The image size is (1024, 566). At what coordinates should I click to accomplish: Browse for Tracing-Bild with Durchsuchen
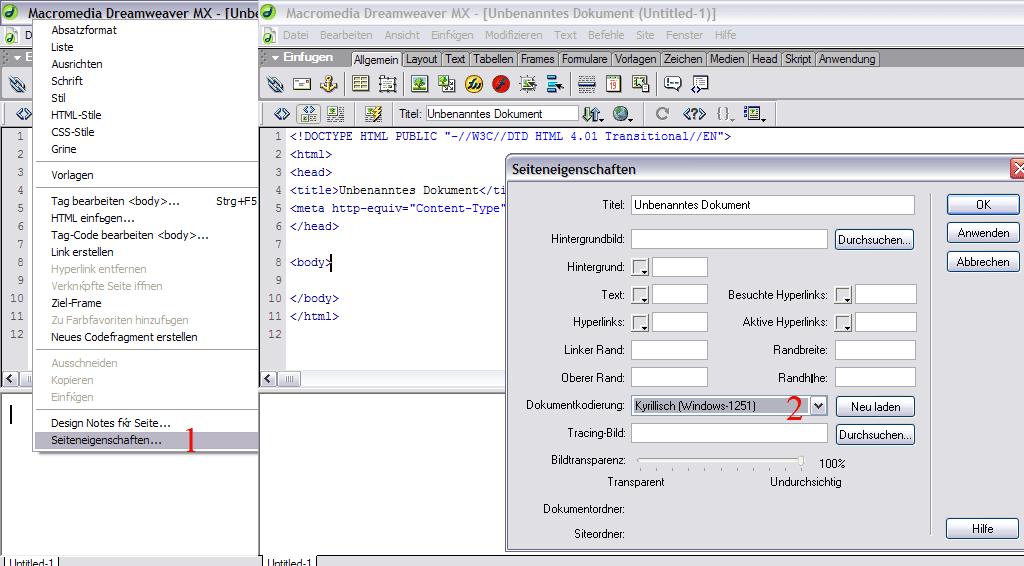click(875, 435)
